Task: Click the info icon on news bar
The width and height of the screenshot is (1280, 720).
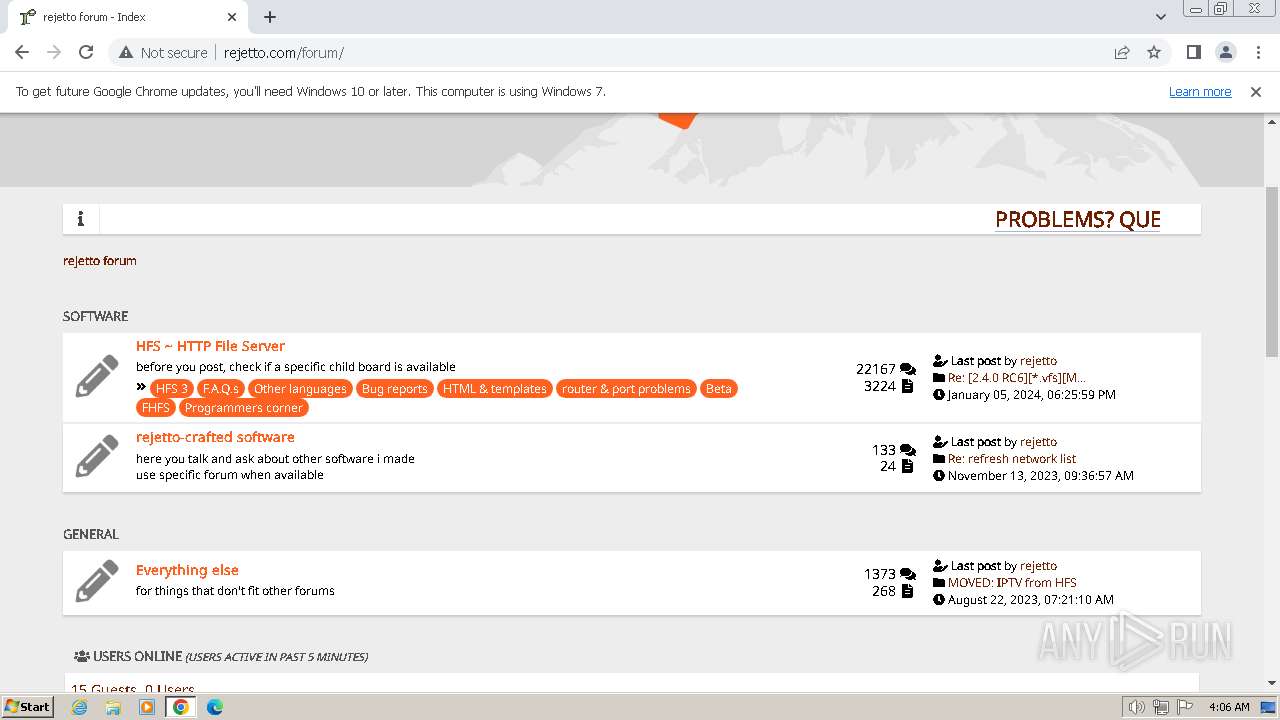Action: pos(81,219)
